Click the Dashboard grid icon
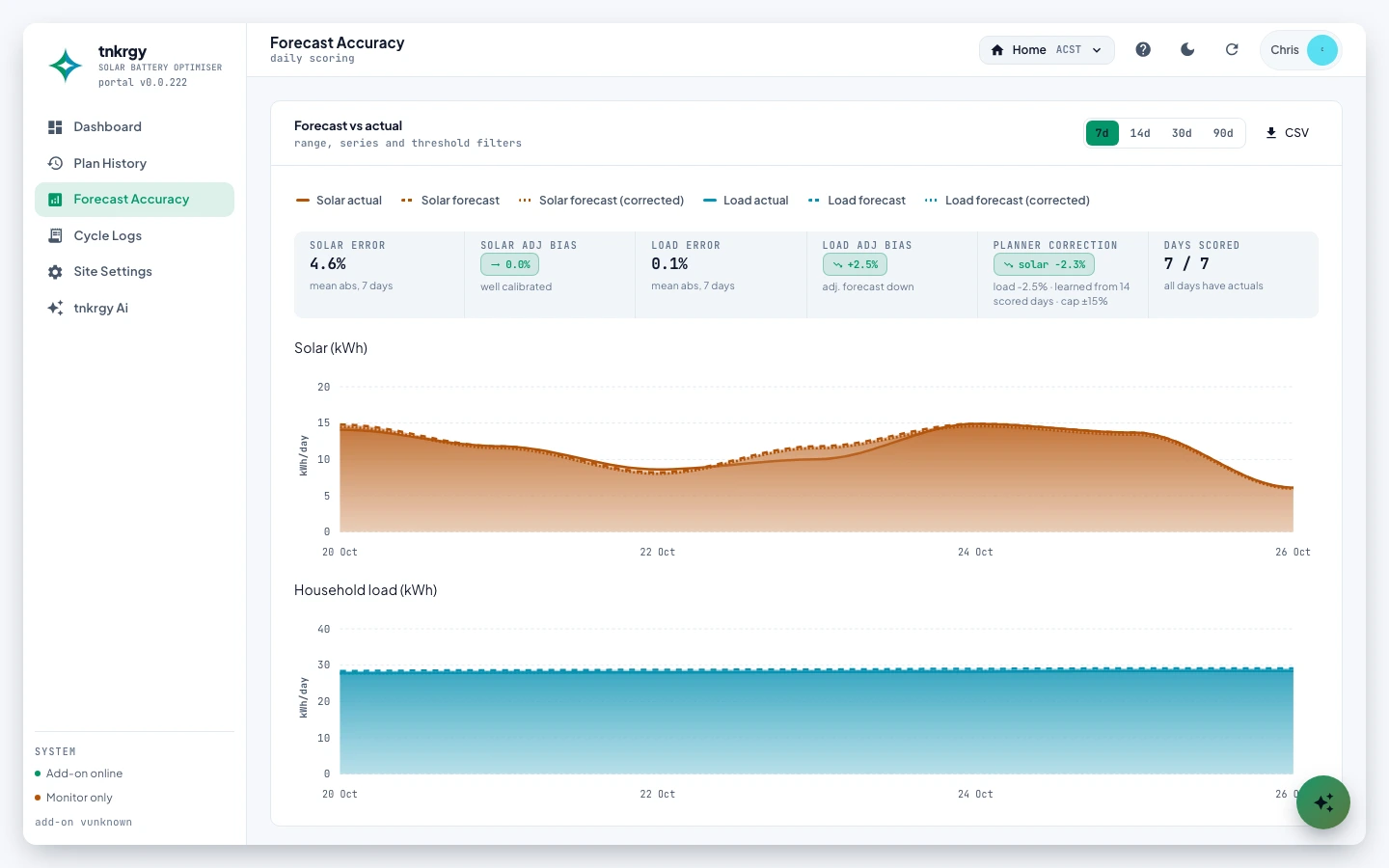This screenshot has height=868, width=1389. tap(55, 127)
